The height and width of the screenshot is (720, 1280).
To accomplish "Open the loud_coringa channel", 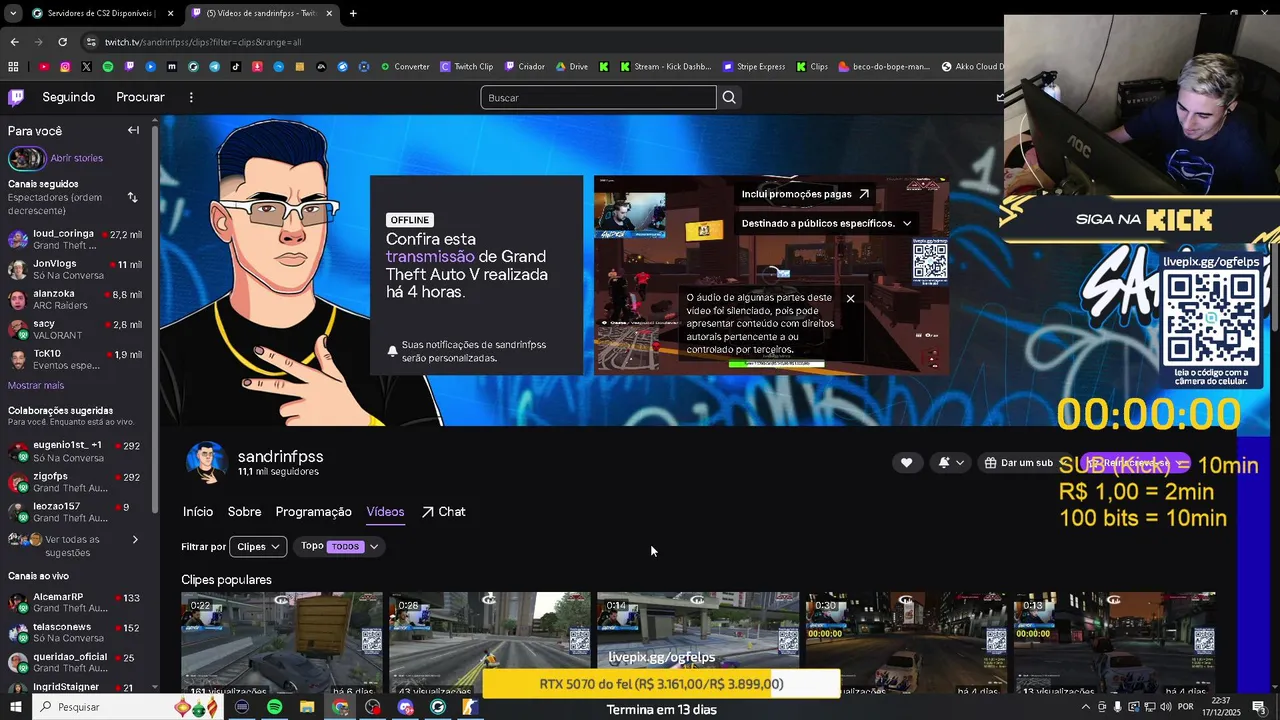I will coord(74,239).
